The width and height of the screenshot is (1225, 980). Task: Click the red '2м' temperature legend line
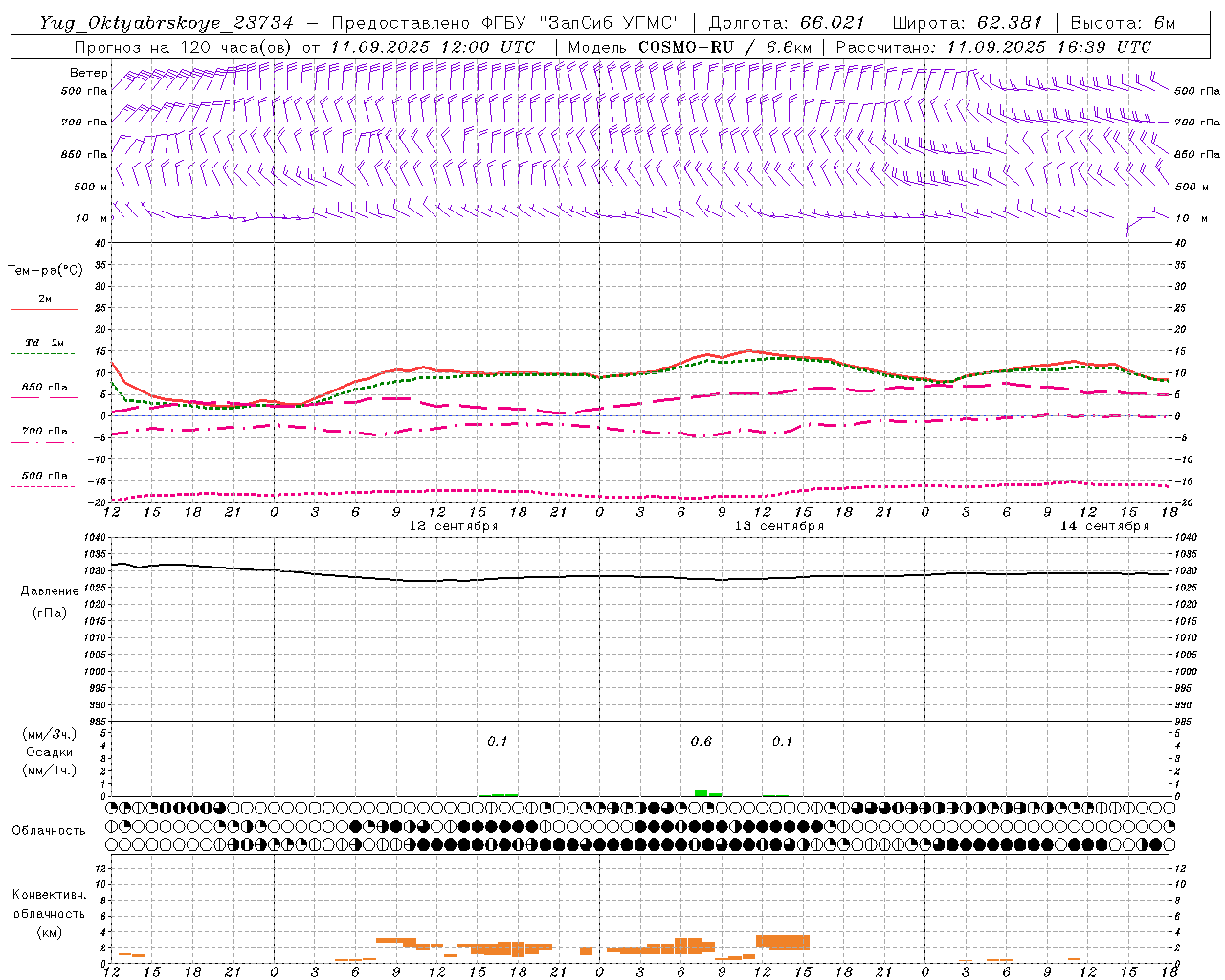coord(44,309)
